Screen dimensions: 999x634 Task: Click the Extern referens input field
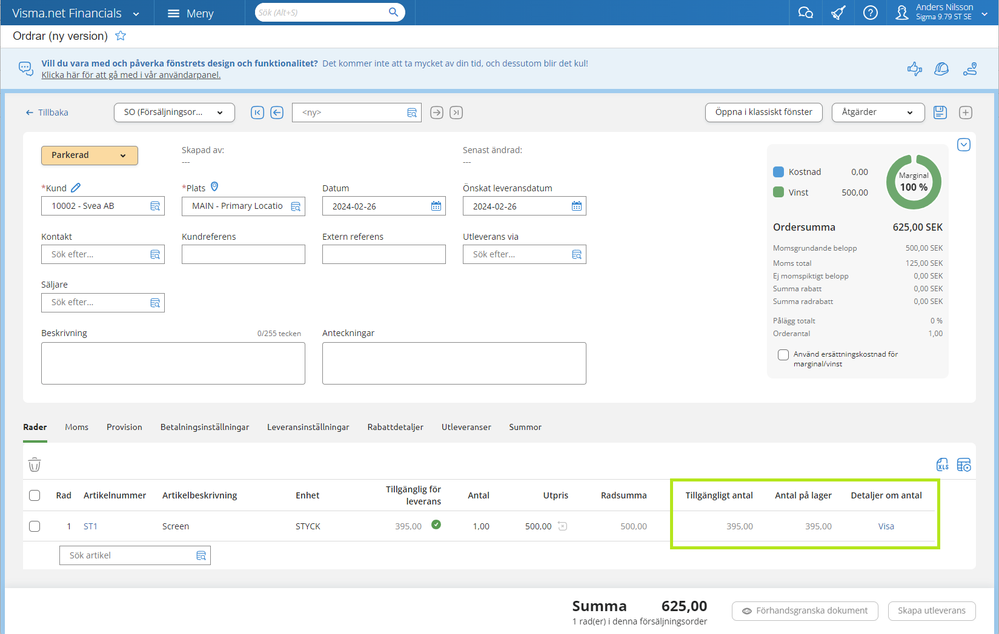click(384, 254)
